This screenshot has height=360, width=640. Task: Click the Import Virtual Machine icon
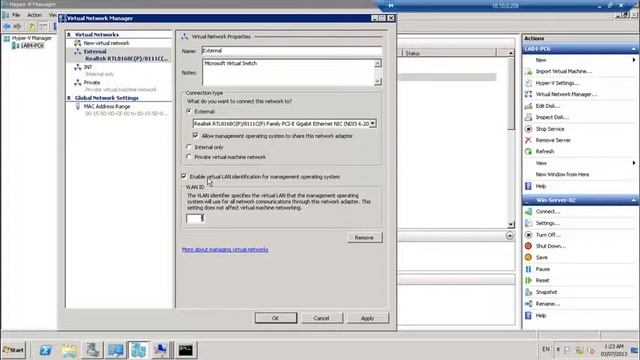coord(528,71)
